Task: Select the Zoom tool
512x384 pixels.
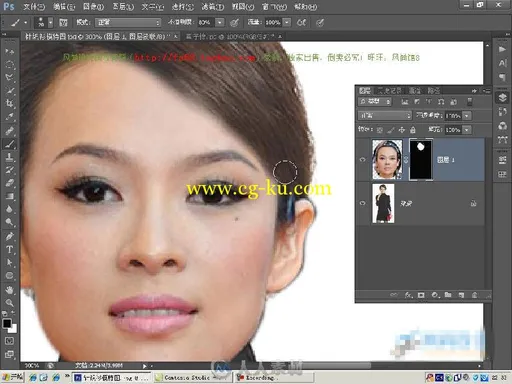Action: click(9, 303)
